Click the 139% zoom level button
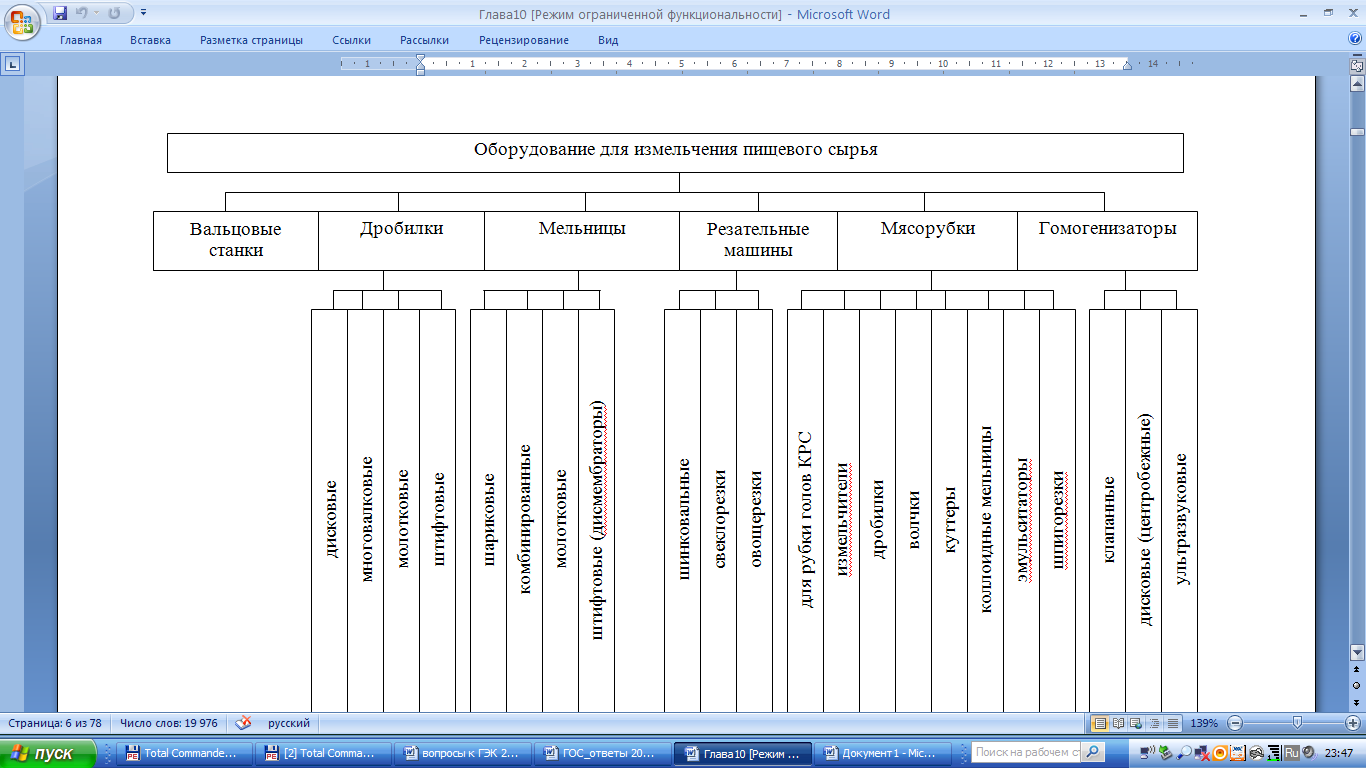This screenshot has height=768, width=1366. 1206,722
